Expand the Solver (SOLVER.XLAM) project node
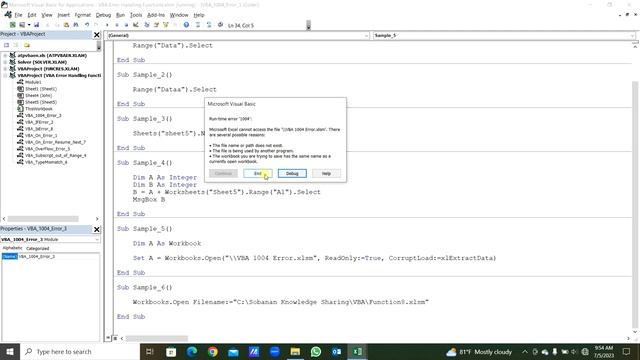 pos(5,62)
